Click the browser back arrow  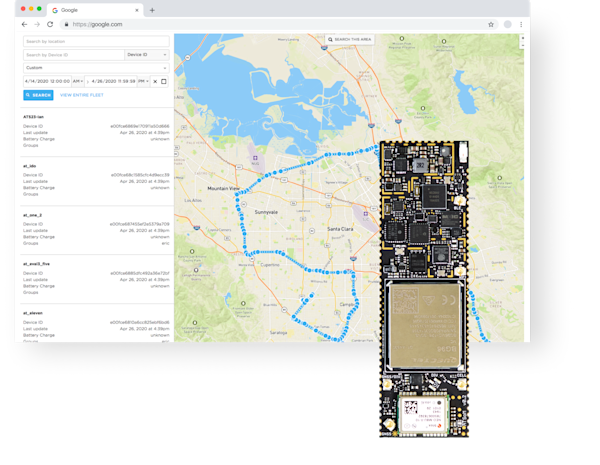[x=24, y=24]
